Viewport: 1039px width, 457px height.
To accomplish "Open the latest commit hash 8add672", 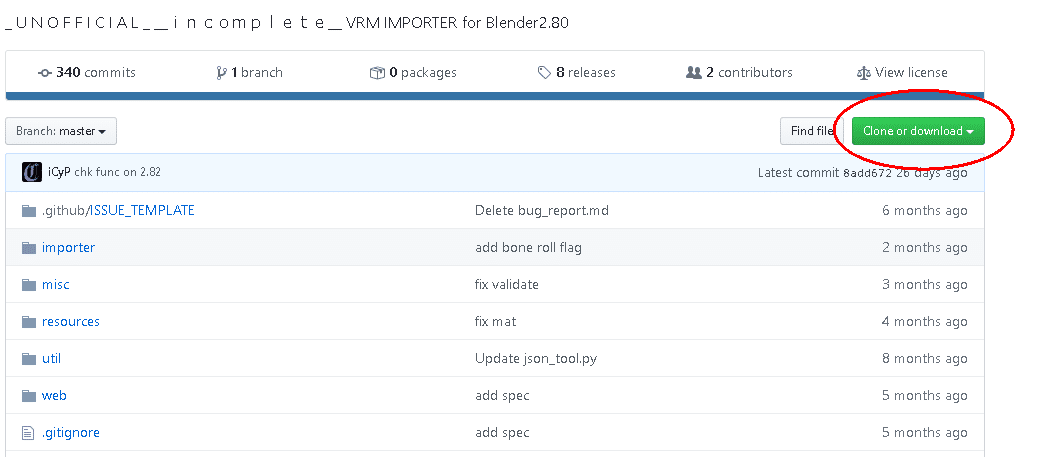I will click(x=866, y=173).
